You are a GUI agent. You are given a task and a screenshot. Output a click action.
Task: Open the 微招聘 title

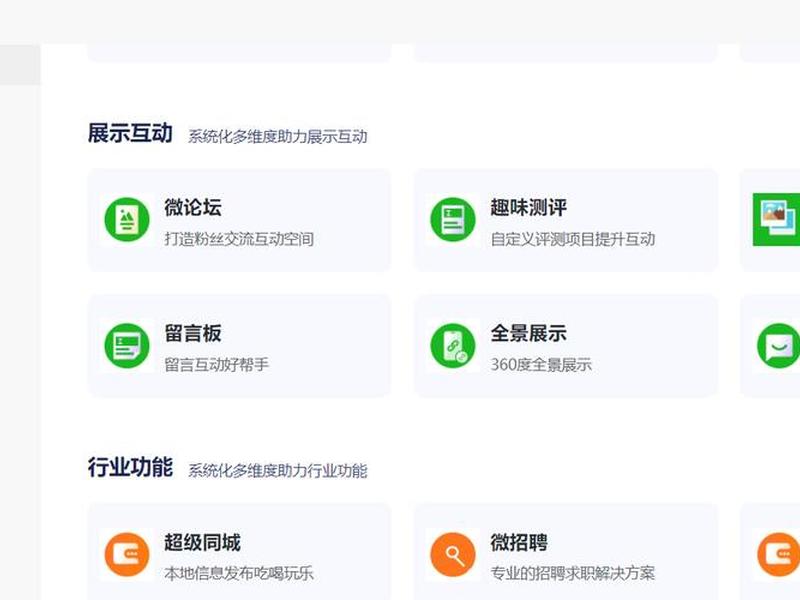(x=519, y=542)
